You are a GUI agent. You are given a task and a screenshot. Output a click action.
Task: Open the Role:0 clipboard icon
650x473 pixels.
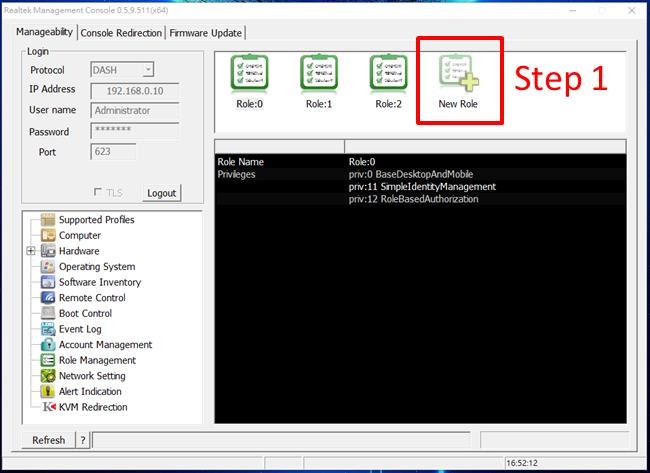pyautogui.click(x=249, y=73)
